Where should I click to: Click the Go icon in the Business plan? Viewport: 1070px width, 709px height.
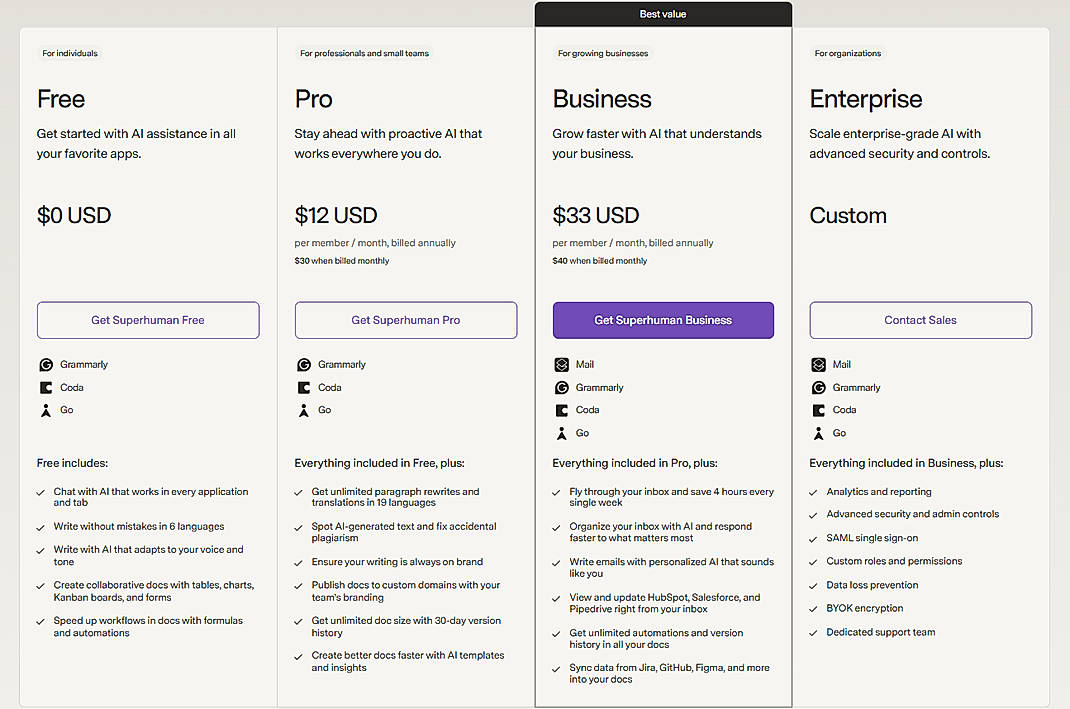click(562, 433)
